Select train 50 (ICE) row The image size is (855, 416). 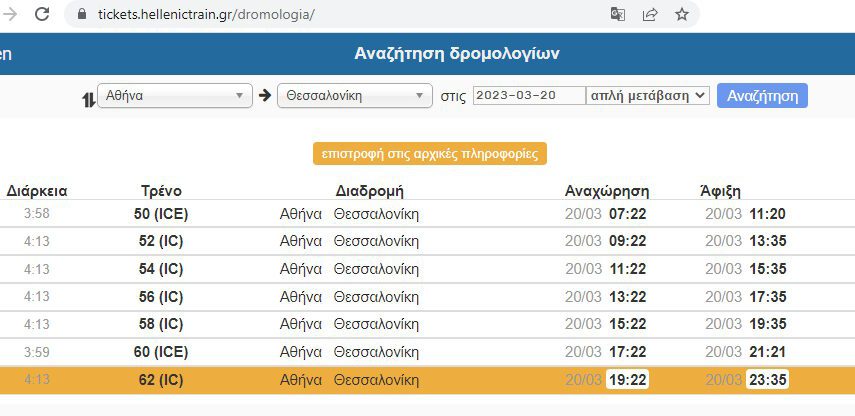click(x=160, y=214)
